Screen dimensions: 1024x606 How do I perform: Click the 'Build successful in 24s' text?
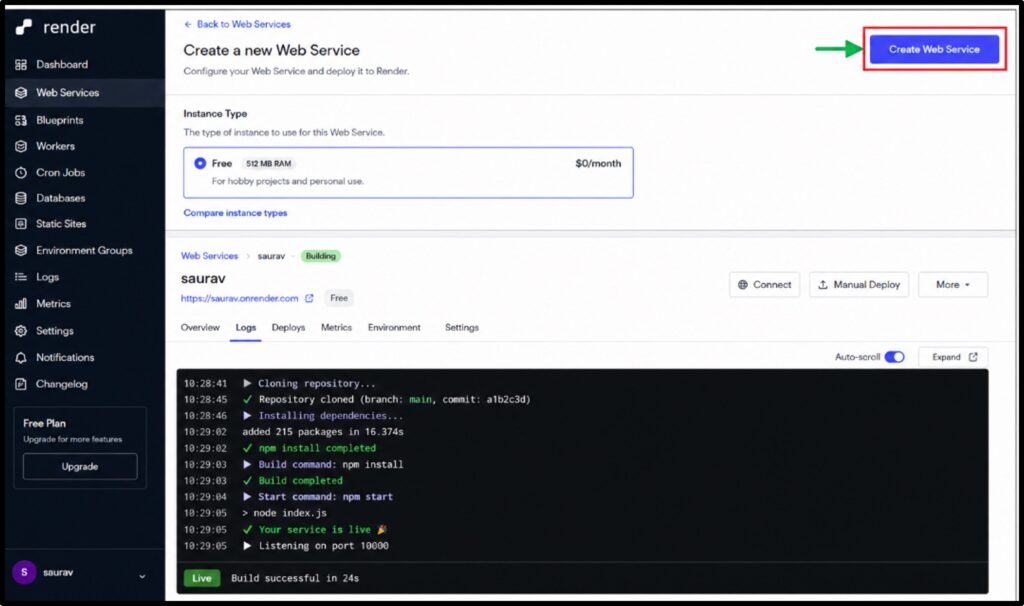(295, 578)
